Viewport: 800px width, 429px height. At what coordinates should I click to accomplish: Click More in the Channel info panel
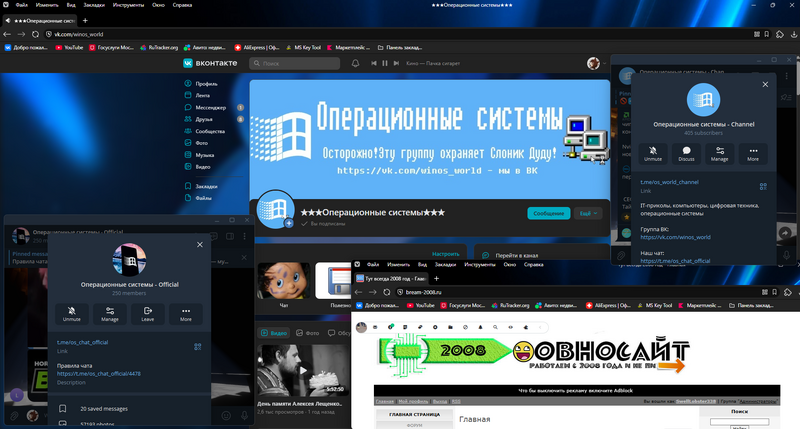(753, 154)
